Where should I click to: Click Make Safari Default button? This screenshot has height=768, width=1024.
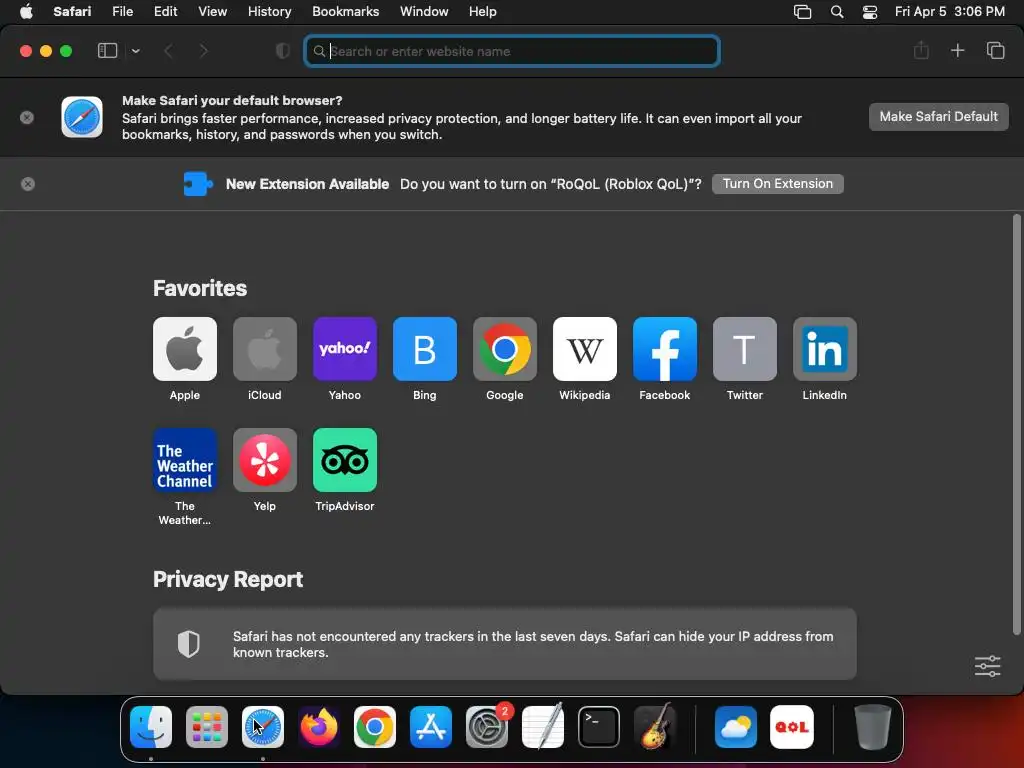(x=938, y=117)
